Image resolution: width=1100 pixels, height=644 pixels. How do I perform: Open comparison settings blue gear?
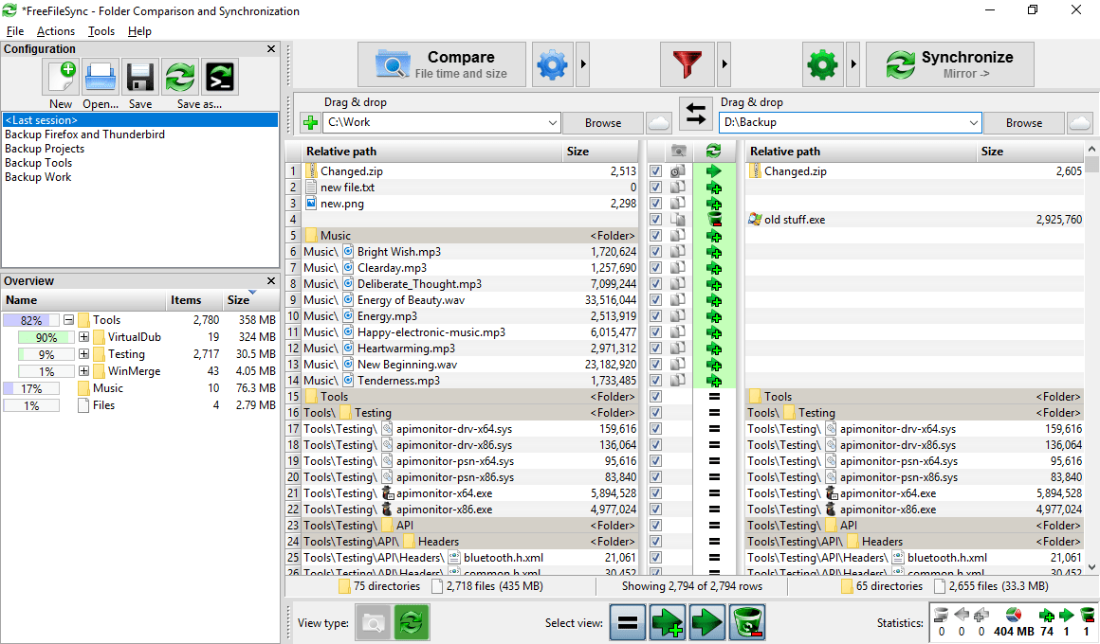click(551, 65)
